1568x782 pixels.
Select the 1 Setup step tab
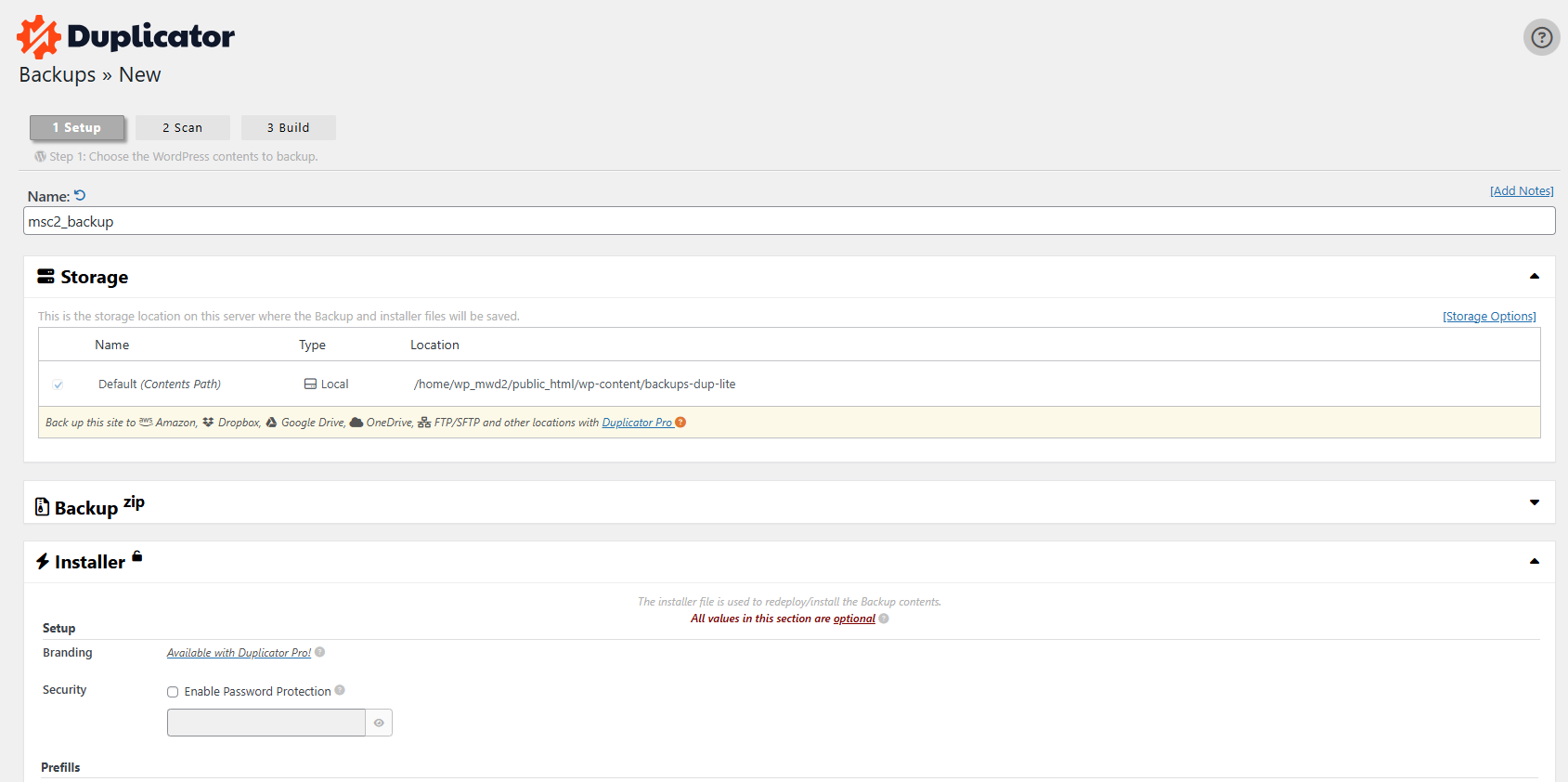coord(77,127)
